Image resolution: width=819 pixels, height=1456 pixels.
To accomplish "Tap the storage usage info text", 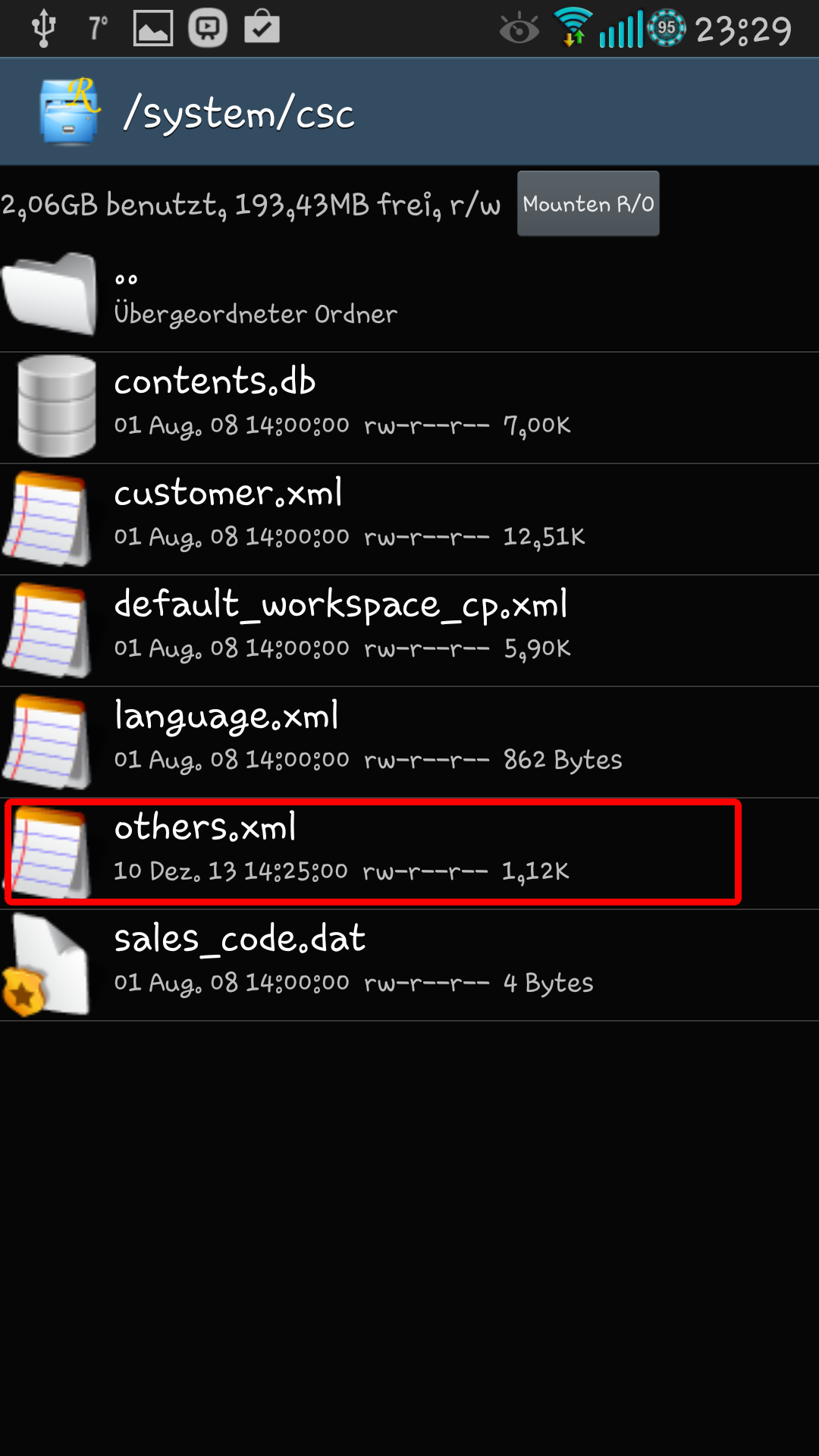I will coord(251,205).
